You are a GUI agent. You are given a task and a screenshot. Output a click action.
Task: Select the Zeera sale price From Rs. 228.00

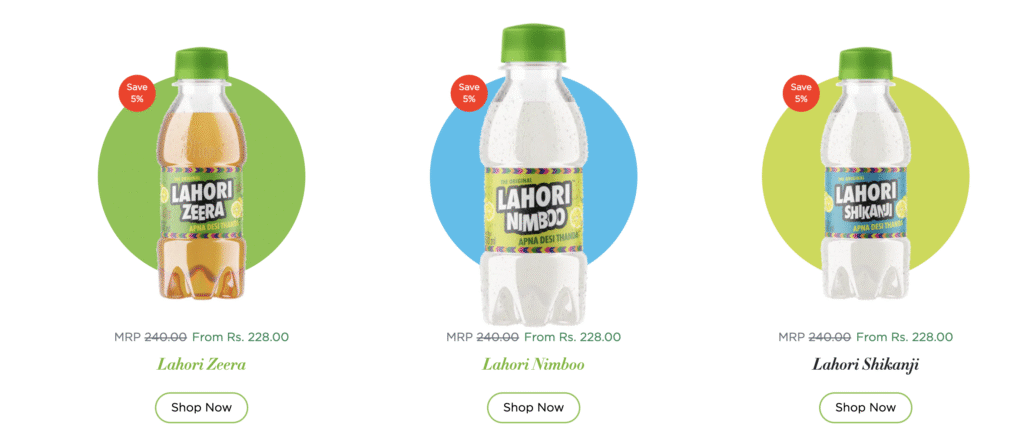tap(240, 337)
